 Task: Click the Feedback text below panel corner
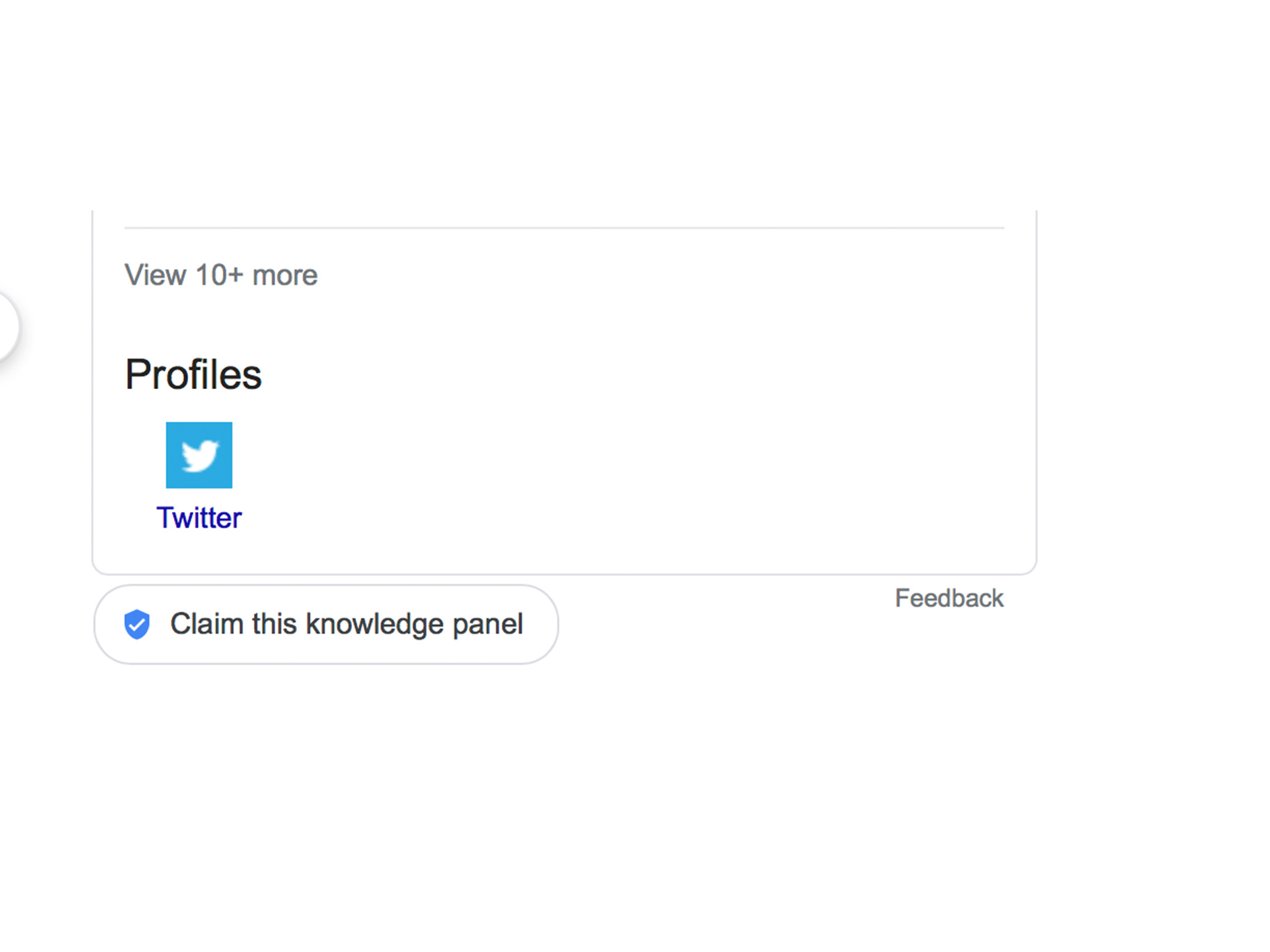pos(949,598)
